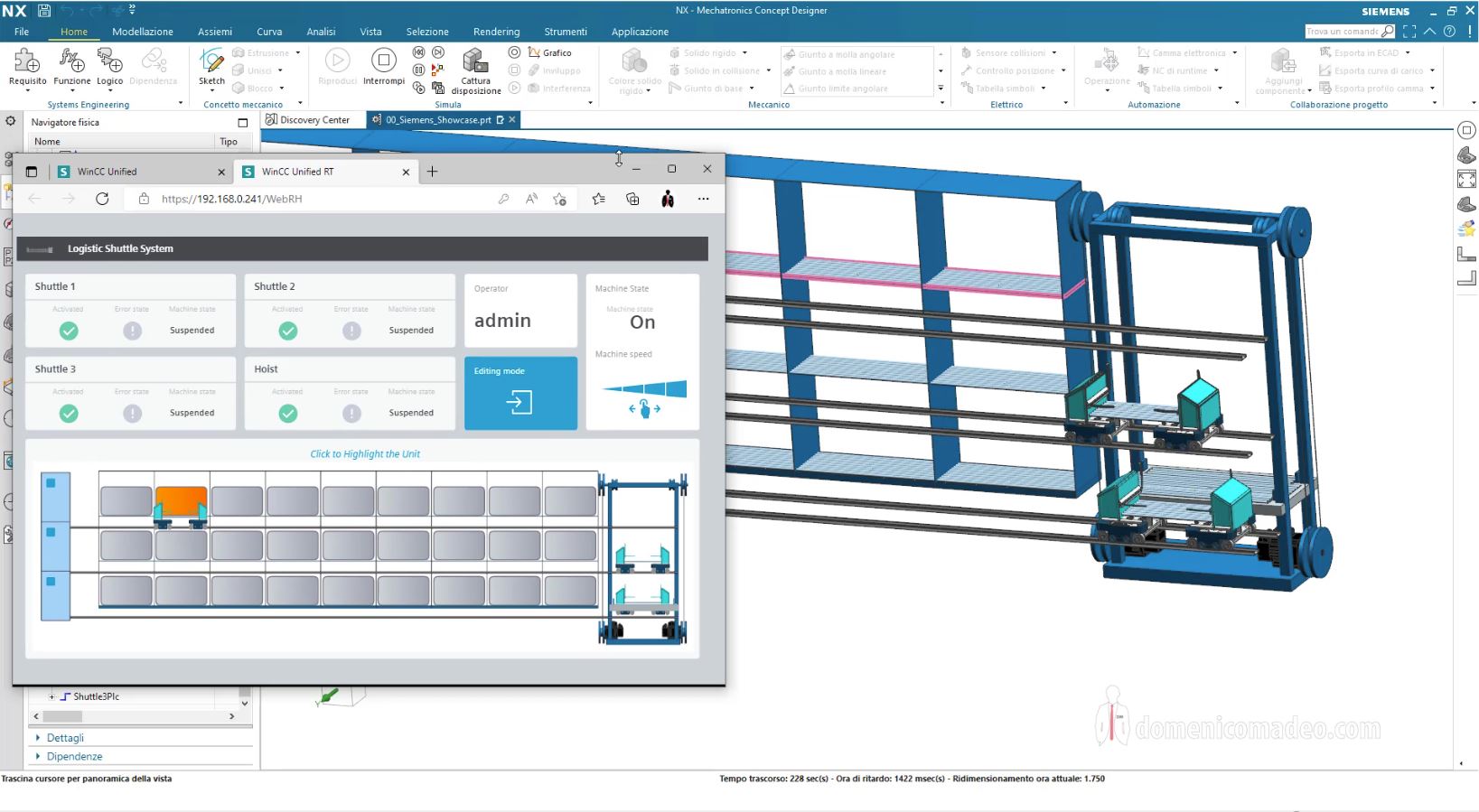Open the Assiemi ribbon tab
Viewport: 1479px width, 812px height.
215,32
